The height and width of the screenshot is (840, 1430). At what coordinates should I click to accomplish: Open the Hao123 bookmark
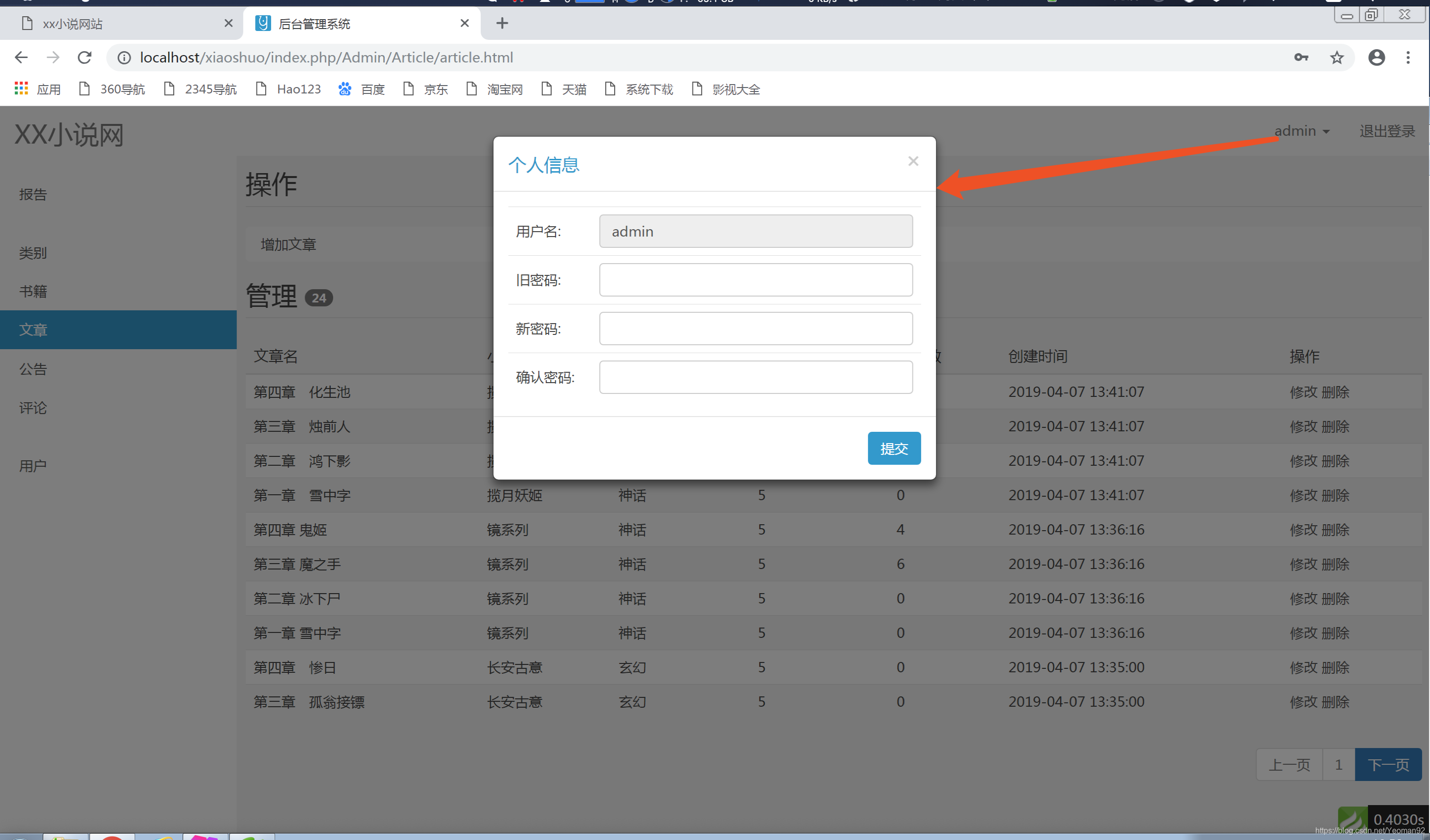click(288, 89)
